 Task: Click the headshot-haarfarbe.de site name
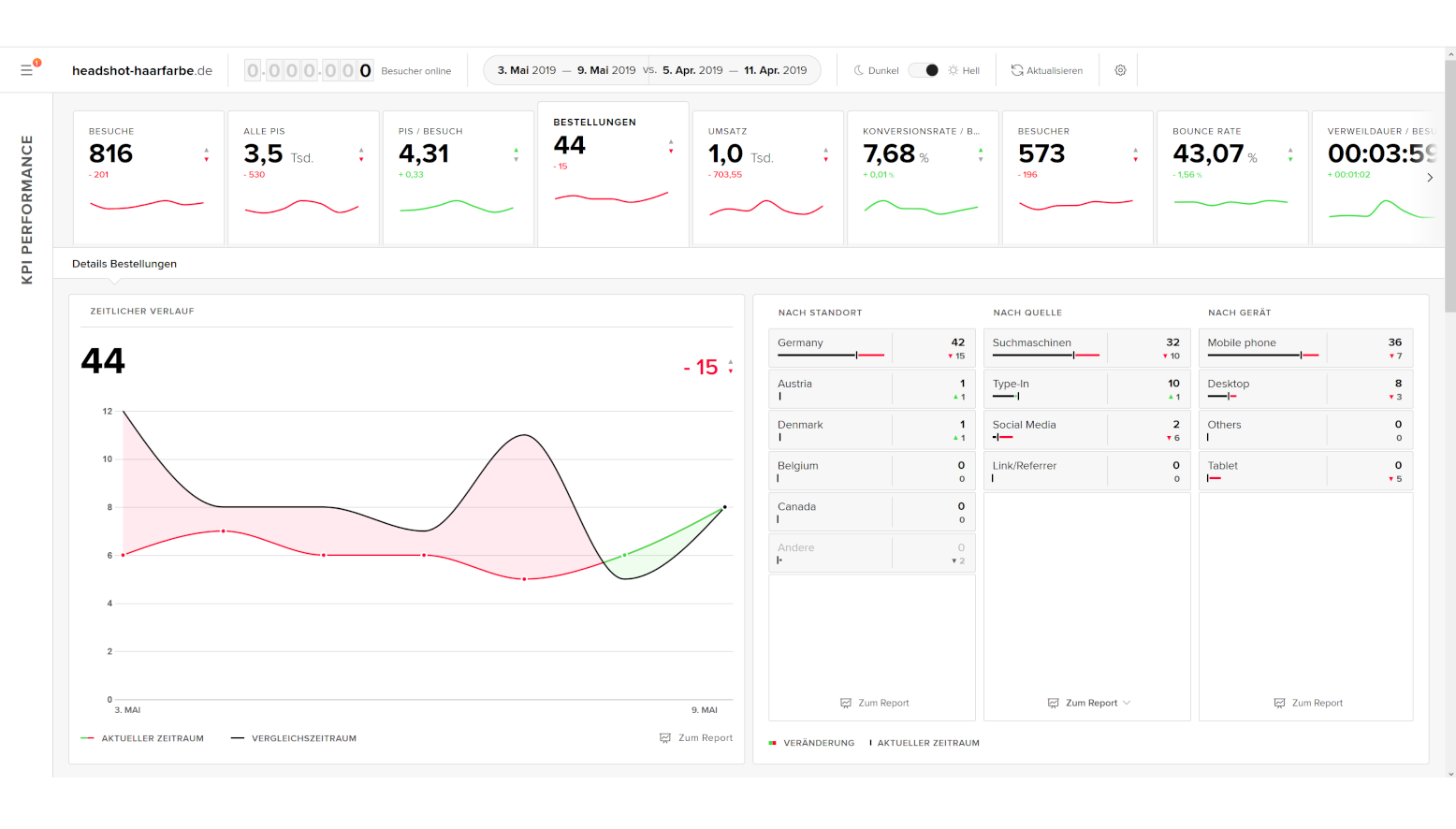point(142,70)
